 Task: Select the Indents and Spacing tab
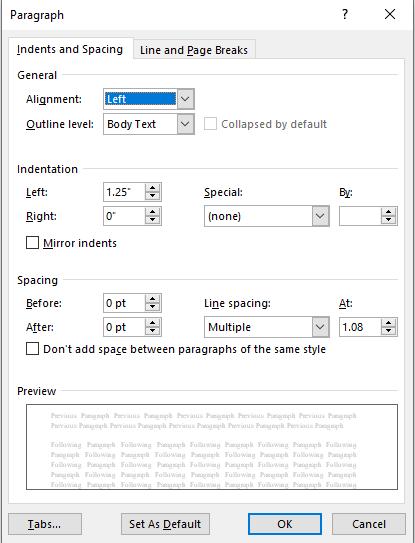pyautogui.click(x=70, y=49)
